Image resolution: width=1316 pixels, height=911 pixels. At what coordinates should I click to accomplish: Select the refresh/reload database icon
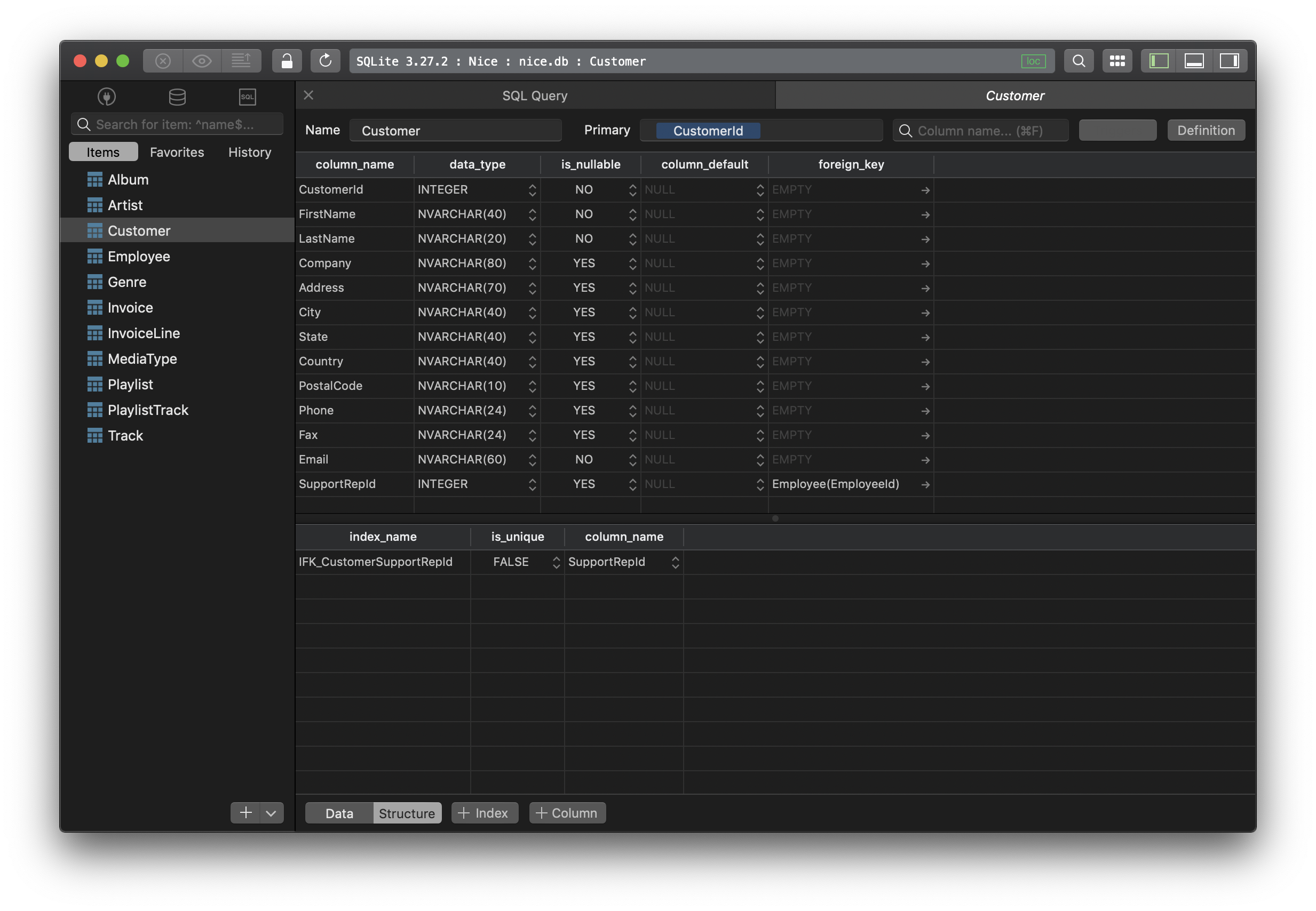coord(324,60)
